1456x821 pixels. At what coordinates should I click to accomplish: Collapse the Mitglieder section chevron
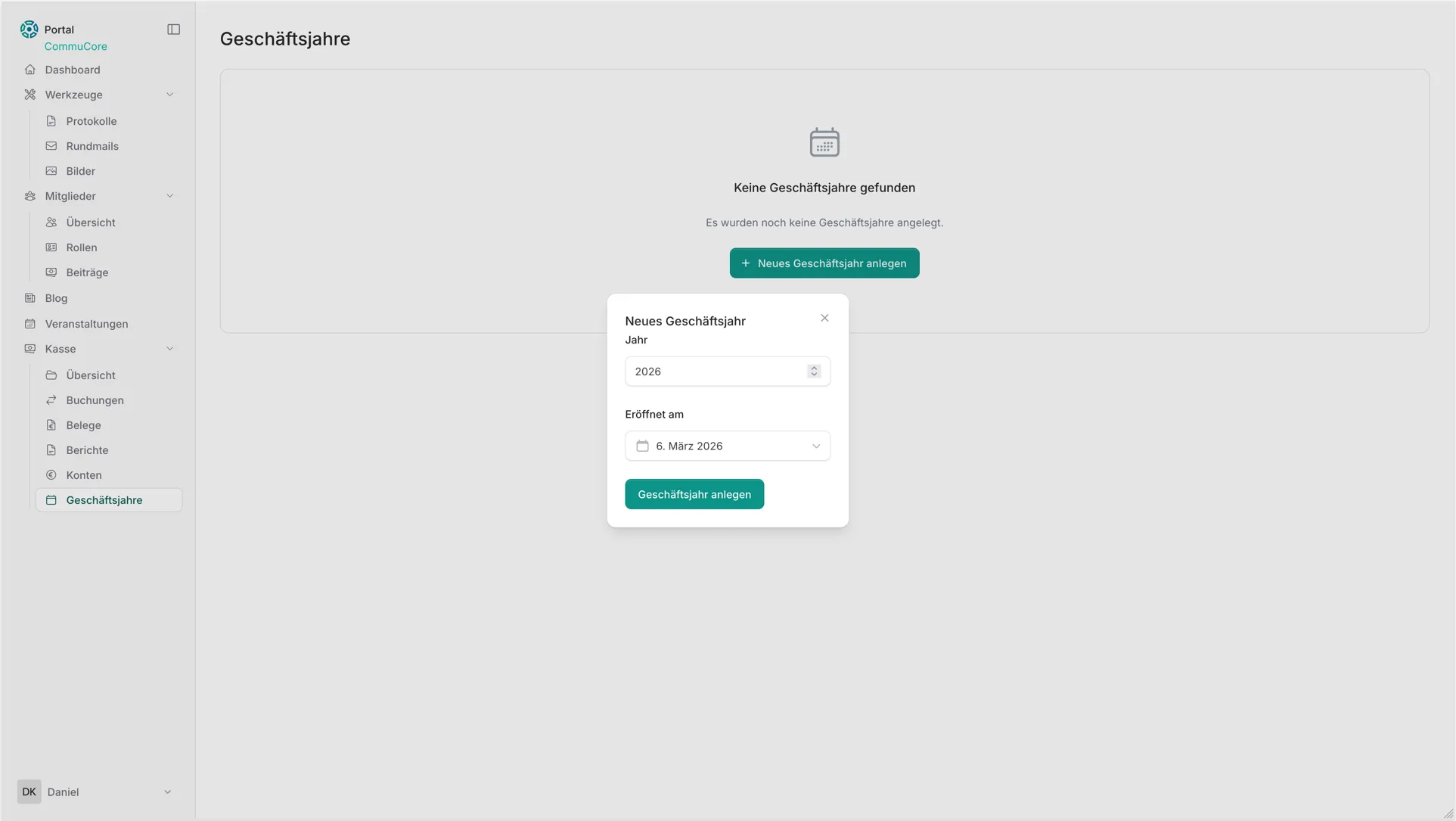point(169,196)
